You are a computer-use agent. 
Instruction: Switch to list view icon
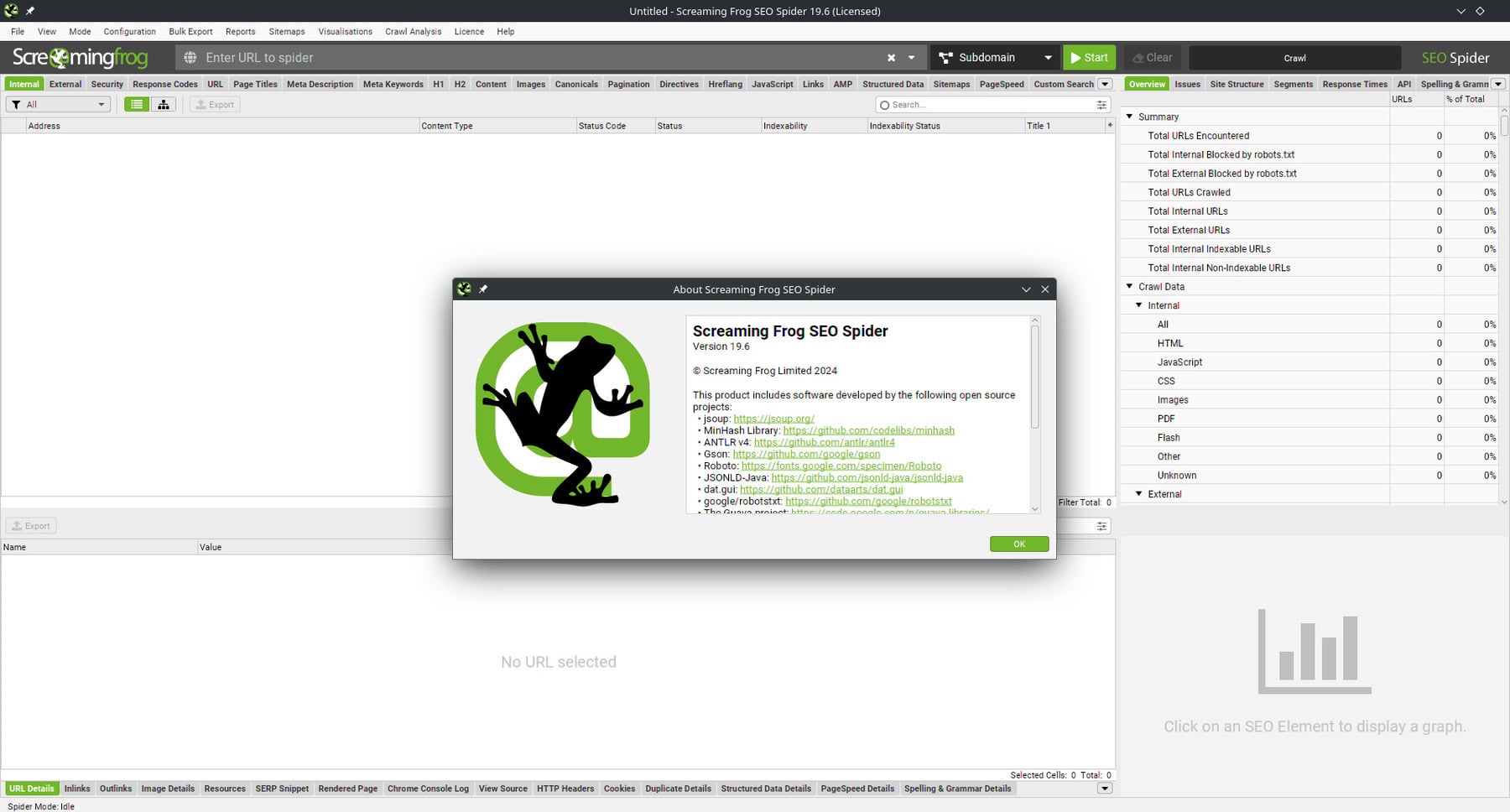(137, 105)
